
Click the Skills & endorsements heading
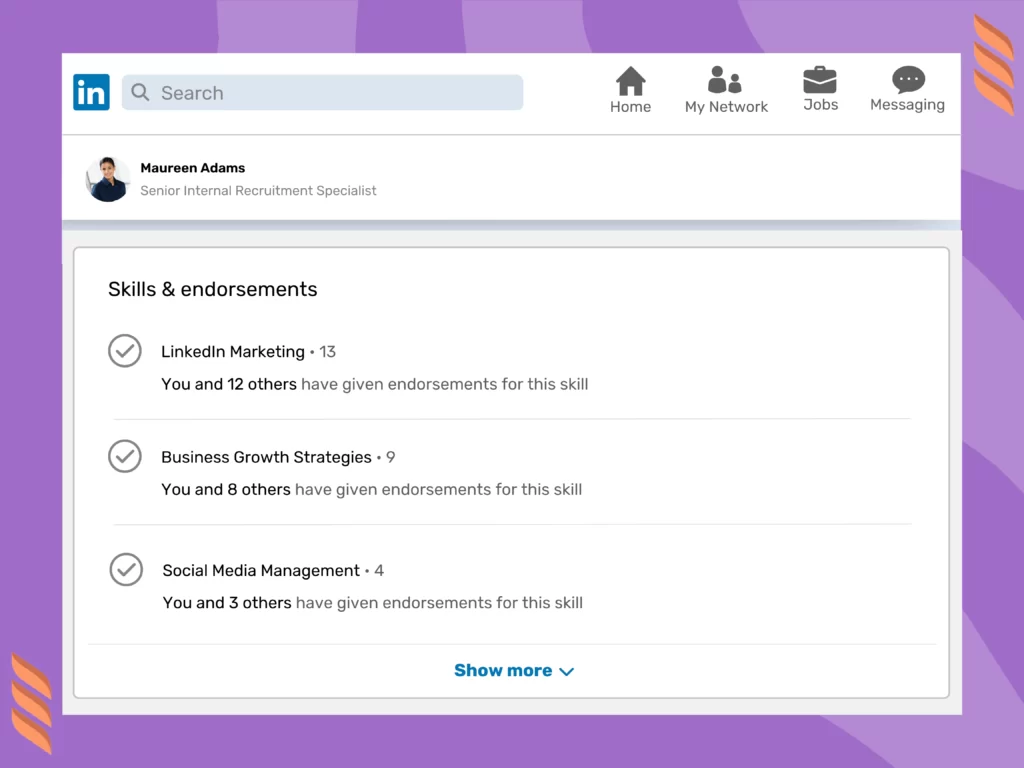click(x=212, y=289)
